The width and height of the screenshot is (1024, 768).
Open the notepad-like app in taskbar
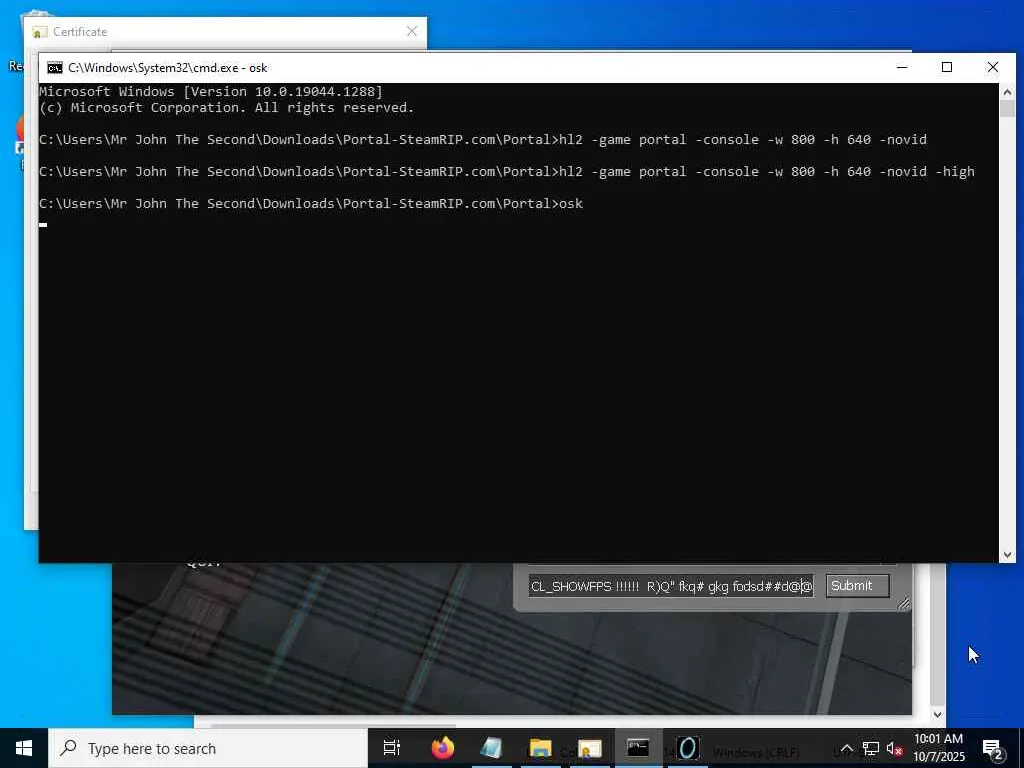coord(492,748)
